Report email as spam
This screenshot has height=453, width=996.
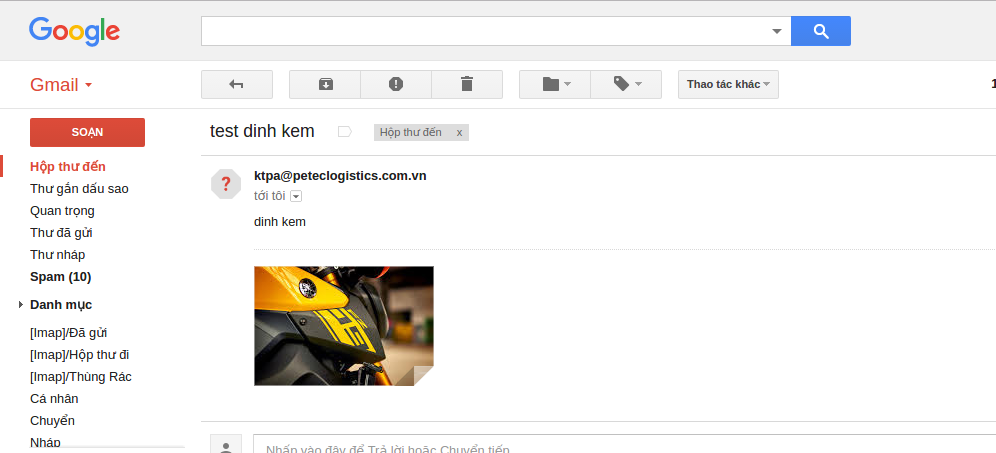click(396, 85)
